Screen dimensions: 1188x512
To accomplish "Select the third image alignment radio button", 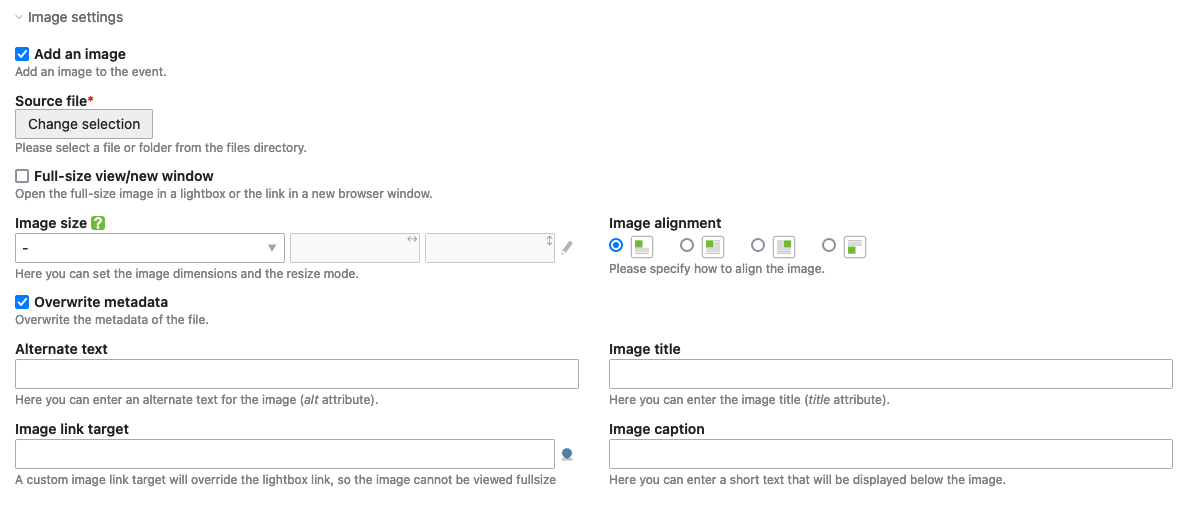I will click(758, 245).
